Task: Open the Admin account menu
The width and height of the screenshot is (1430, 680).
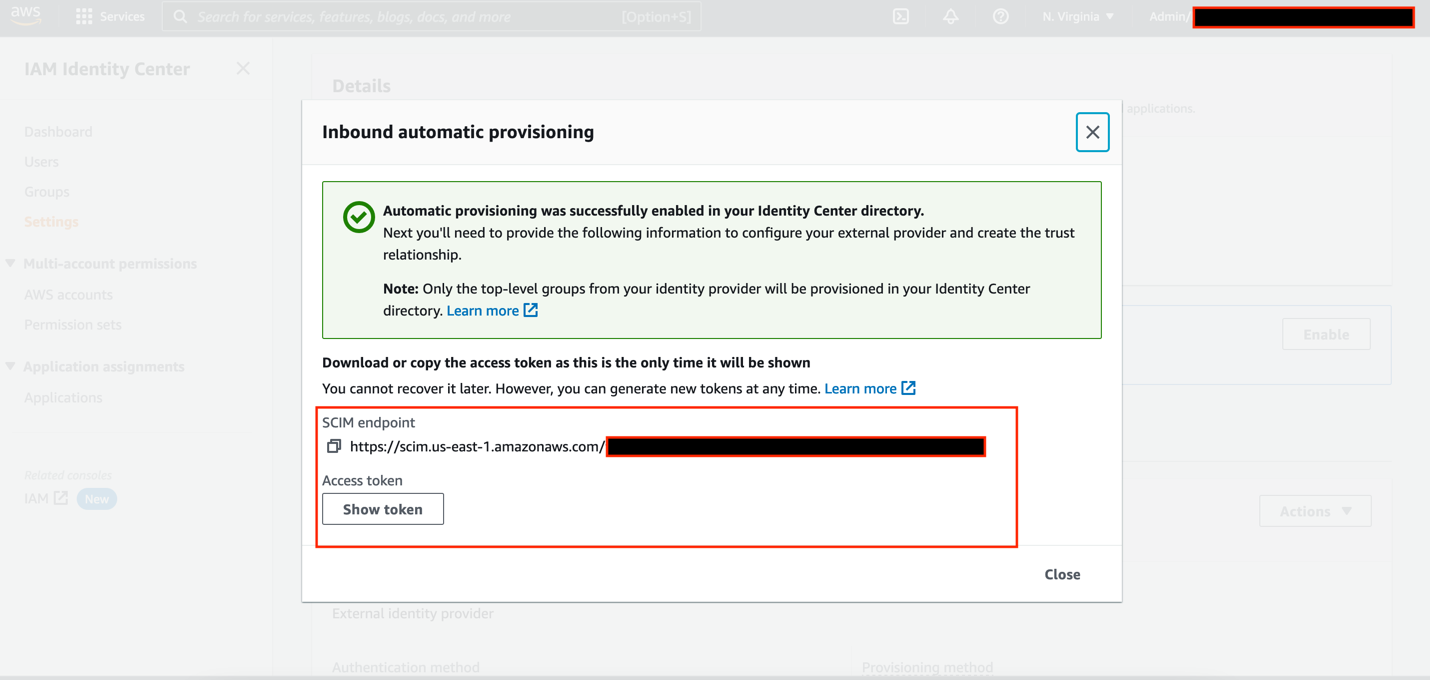Action: (1281, 16)
